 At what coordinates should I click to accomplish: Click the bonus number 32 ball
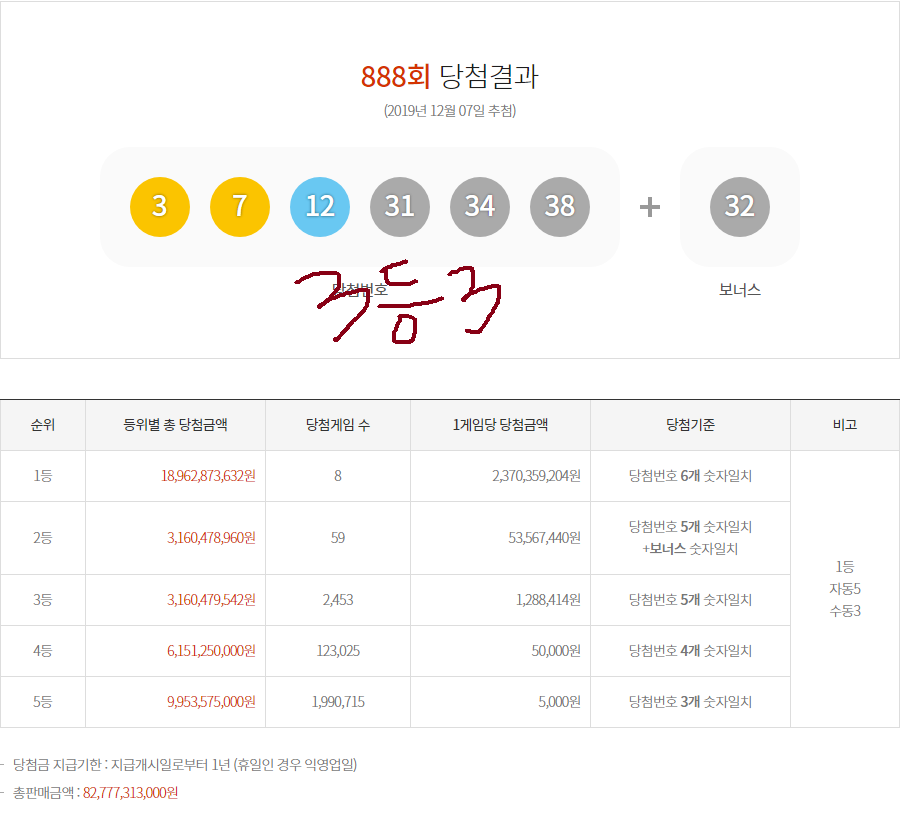coord(740,207)
